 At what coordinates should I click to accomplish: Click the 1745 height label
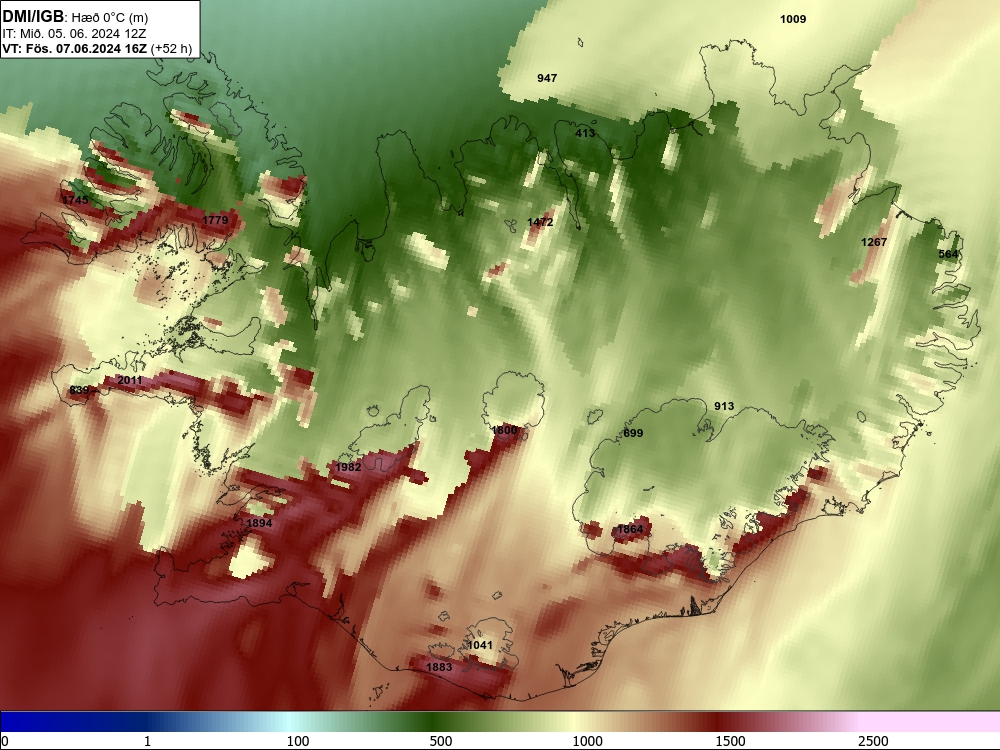(x=75, y=200)
